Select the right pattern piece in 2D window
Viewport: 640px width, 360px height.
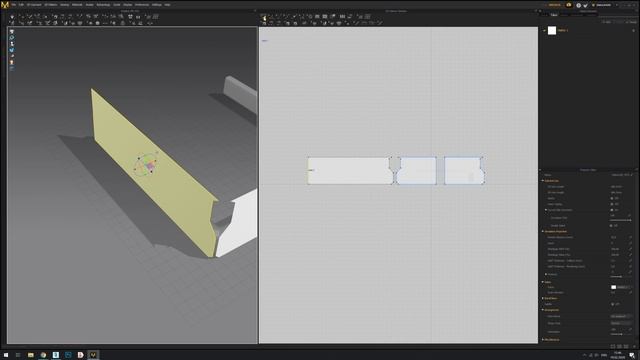tap(464, 171)
